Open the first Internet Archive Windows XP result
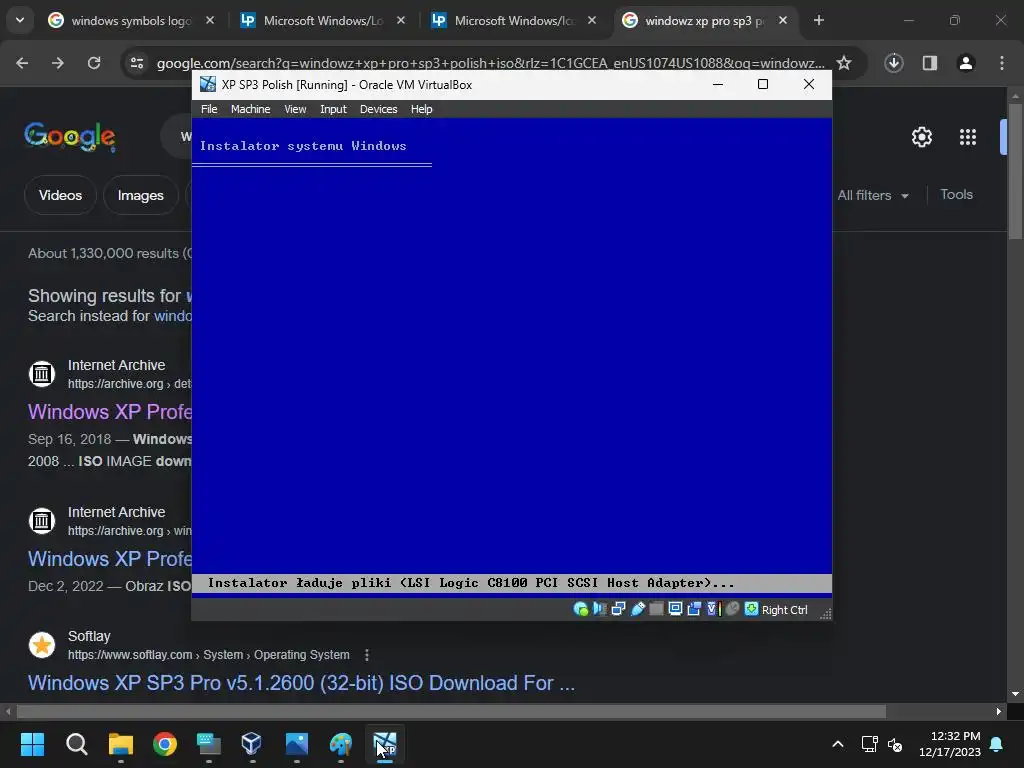This screenshot has height=768, width=1024. (110, 412)
